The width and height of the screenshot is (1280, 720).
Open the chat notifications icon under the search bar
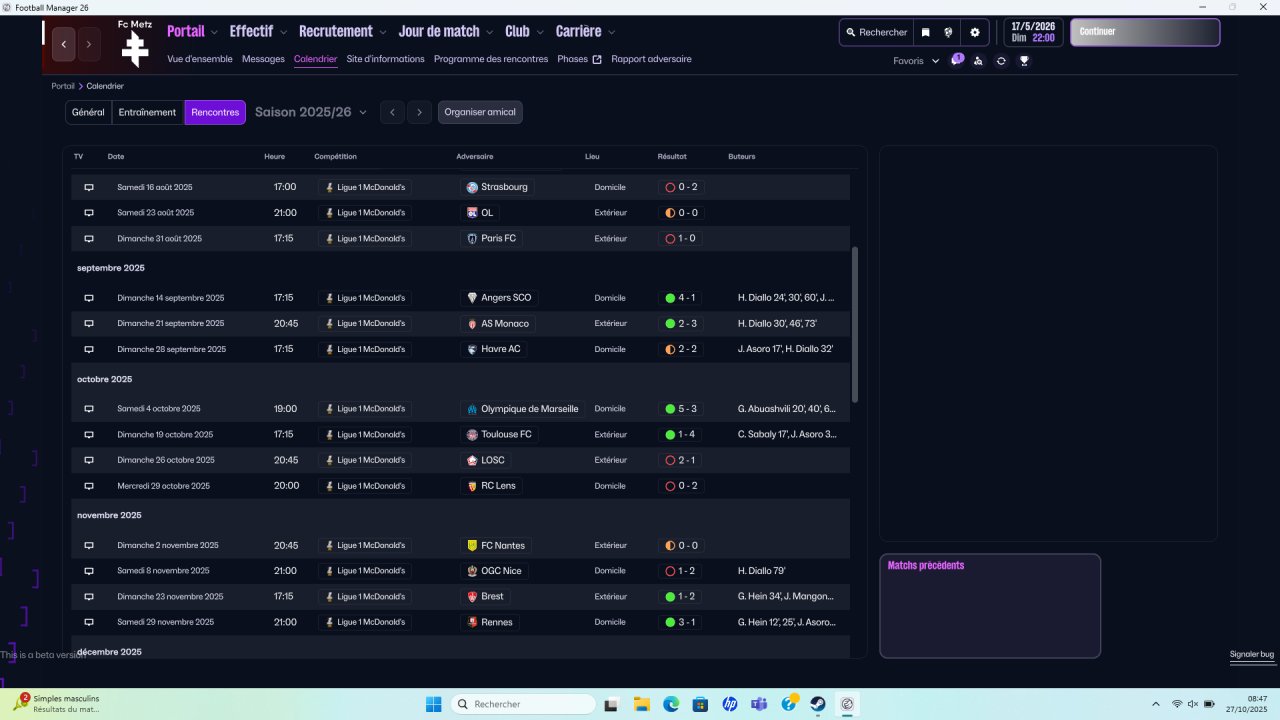(957, 60)
